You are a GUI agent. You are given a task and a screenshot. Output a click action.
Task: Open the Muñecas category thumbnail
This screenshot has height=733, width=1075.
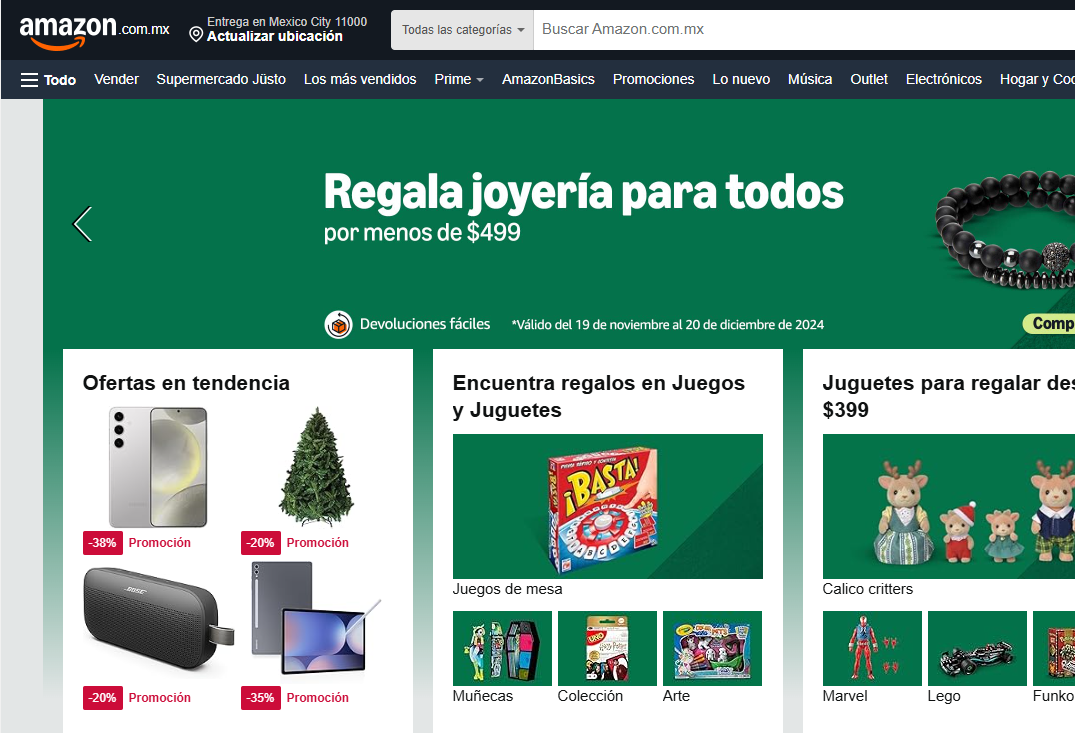[x=502, y=648]
